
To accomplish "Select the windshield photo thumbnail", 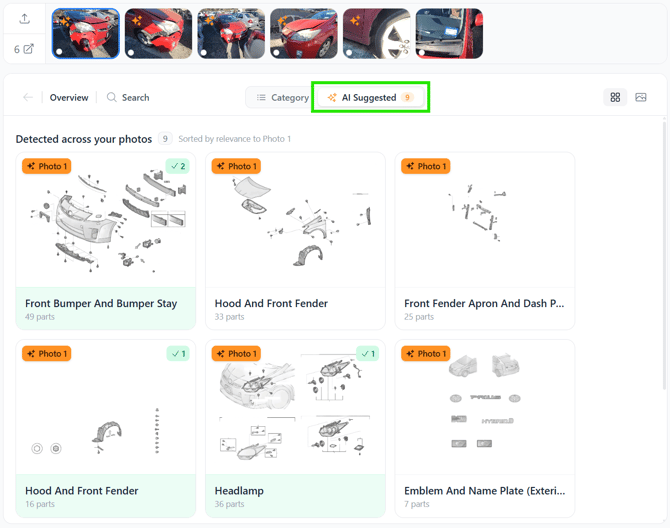I will [x=449, y=33].
